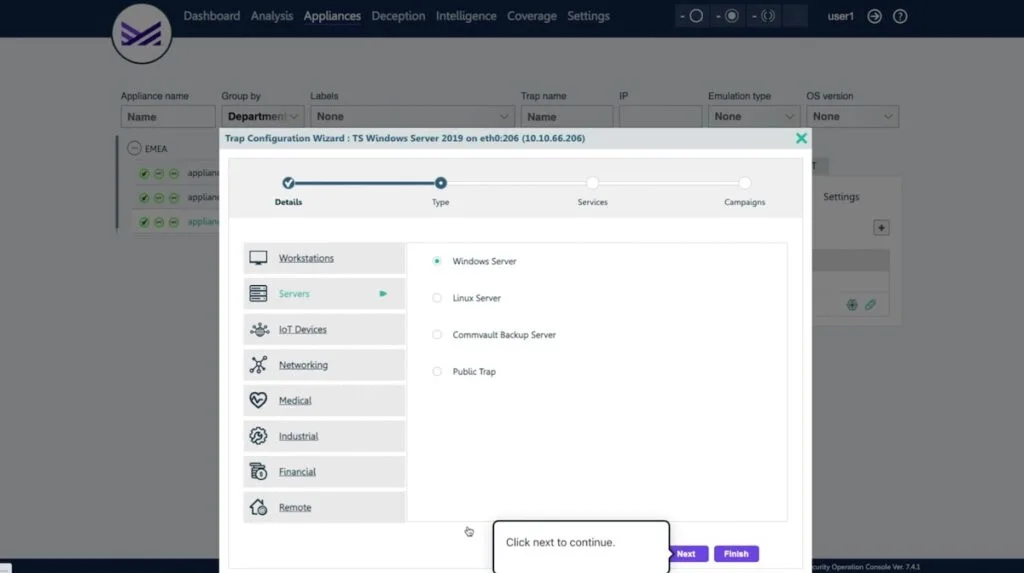Click the Remote house icon
The width and height of the screenshot is (1024, 573).
[258, 507]
